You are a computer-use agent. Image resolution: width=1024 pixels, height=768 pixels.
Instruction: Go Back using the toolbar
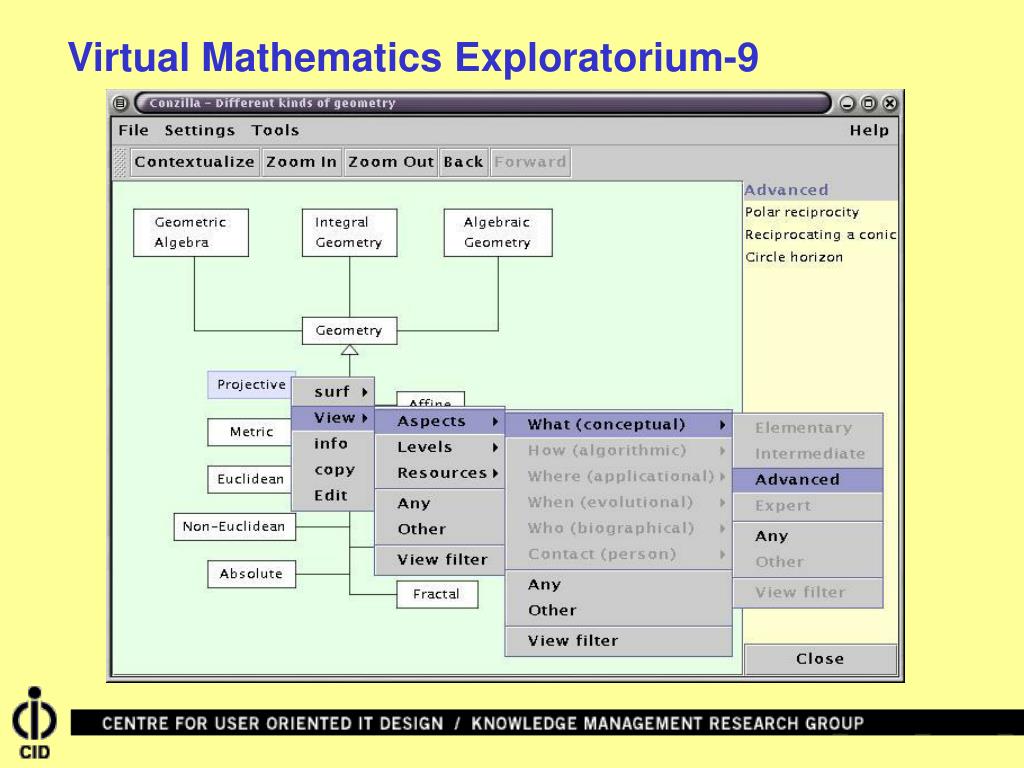pos(463,162)
